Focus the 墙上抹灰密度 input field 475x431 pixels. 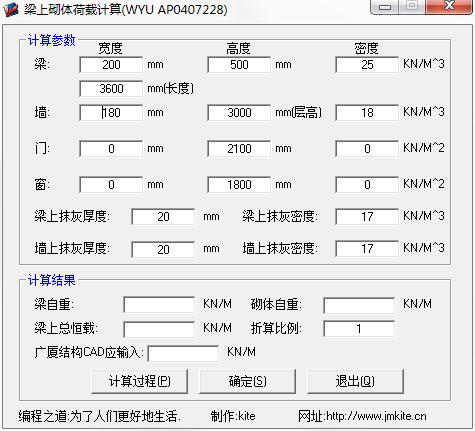[x=367, y=249]
